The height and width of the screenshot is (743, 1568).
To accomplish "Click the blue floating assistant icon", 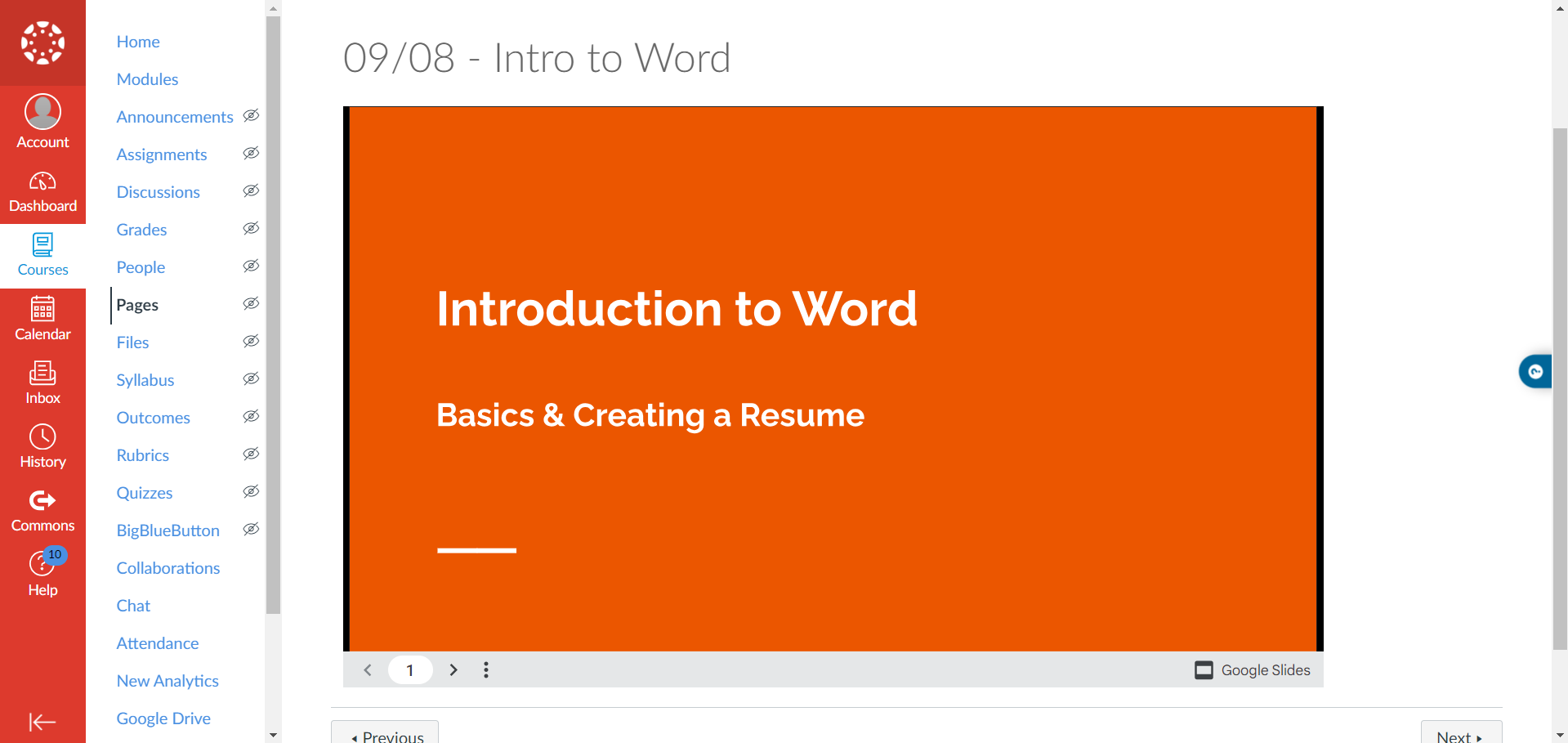I will pos(1535,372).
